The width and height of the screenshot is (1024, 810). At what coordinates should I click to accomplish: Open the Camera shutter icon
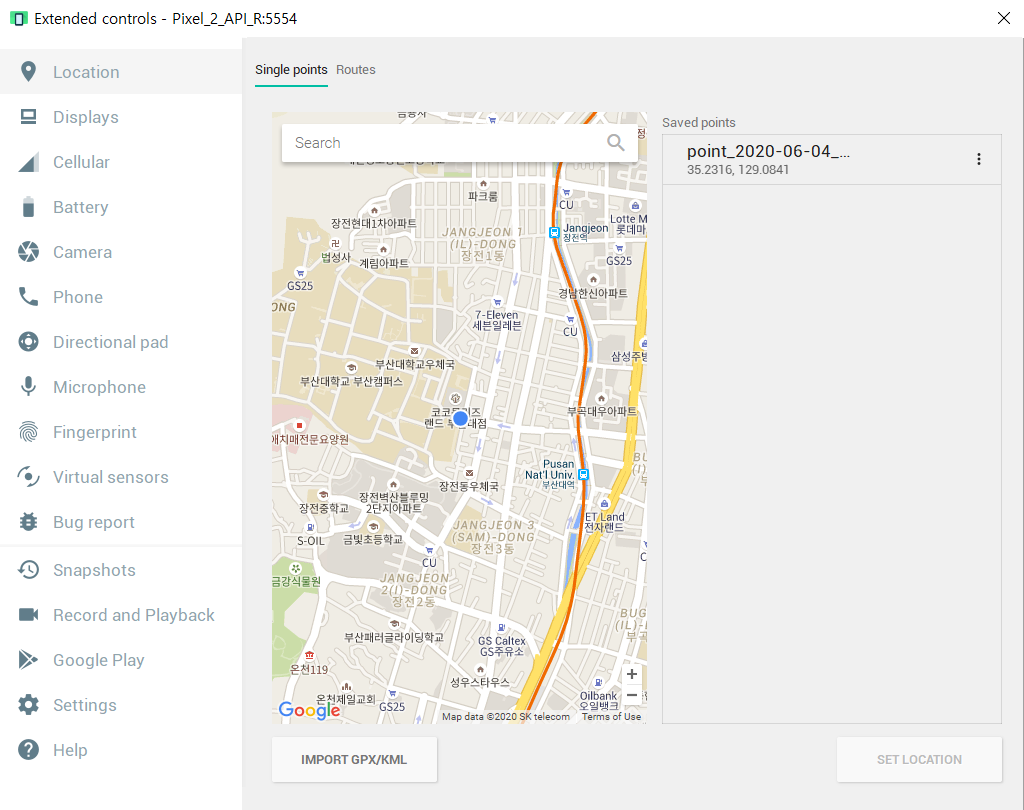click(28, 252)
